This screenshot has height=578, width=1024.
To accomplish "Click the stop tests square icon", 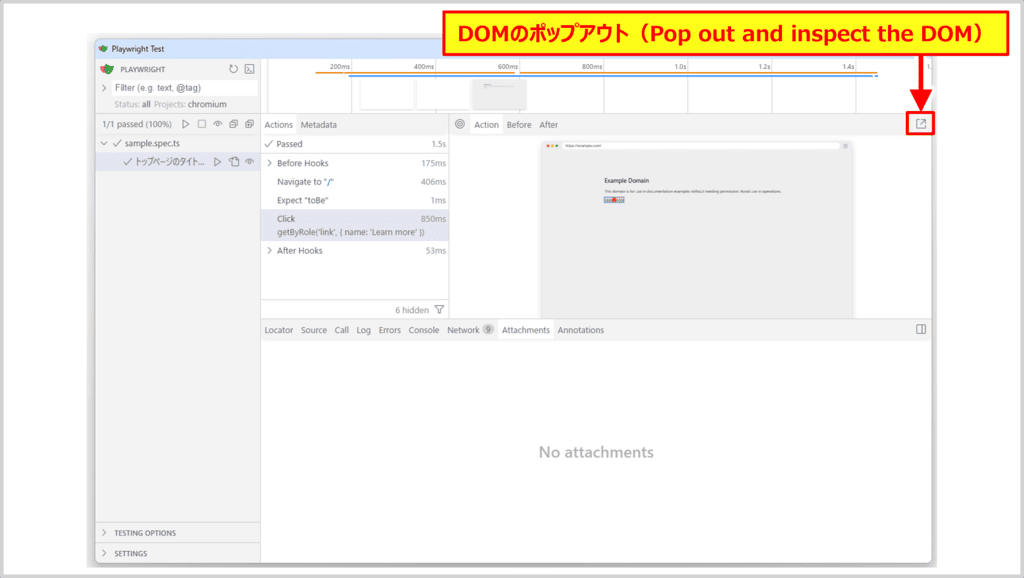I will tap(201, 125).
